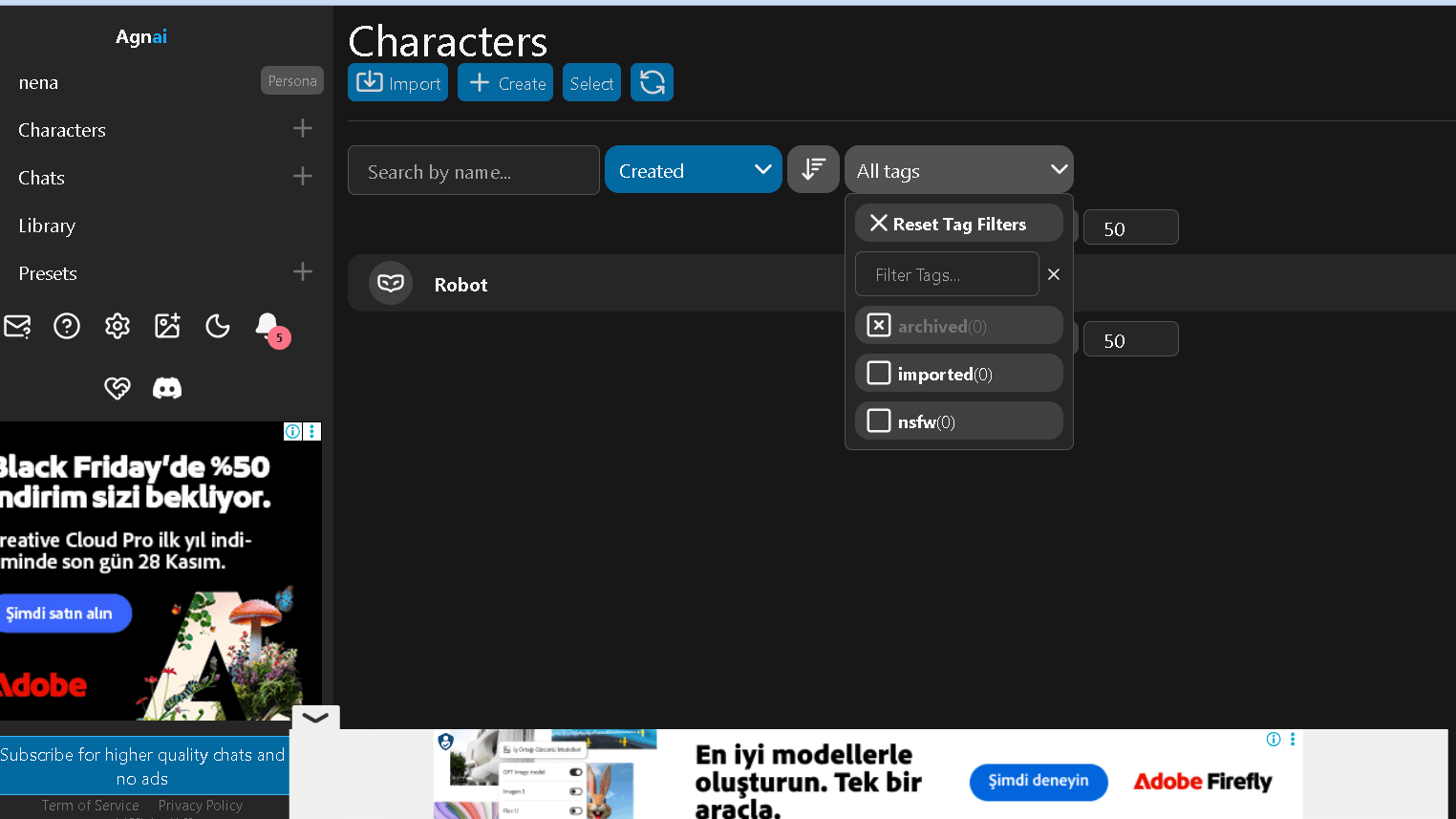
Task: Open the help question mark icon
Action: 67,326
